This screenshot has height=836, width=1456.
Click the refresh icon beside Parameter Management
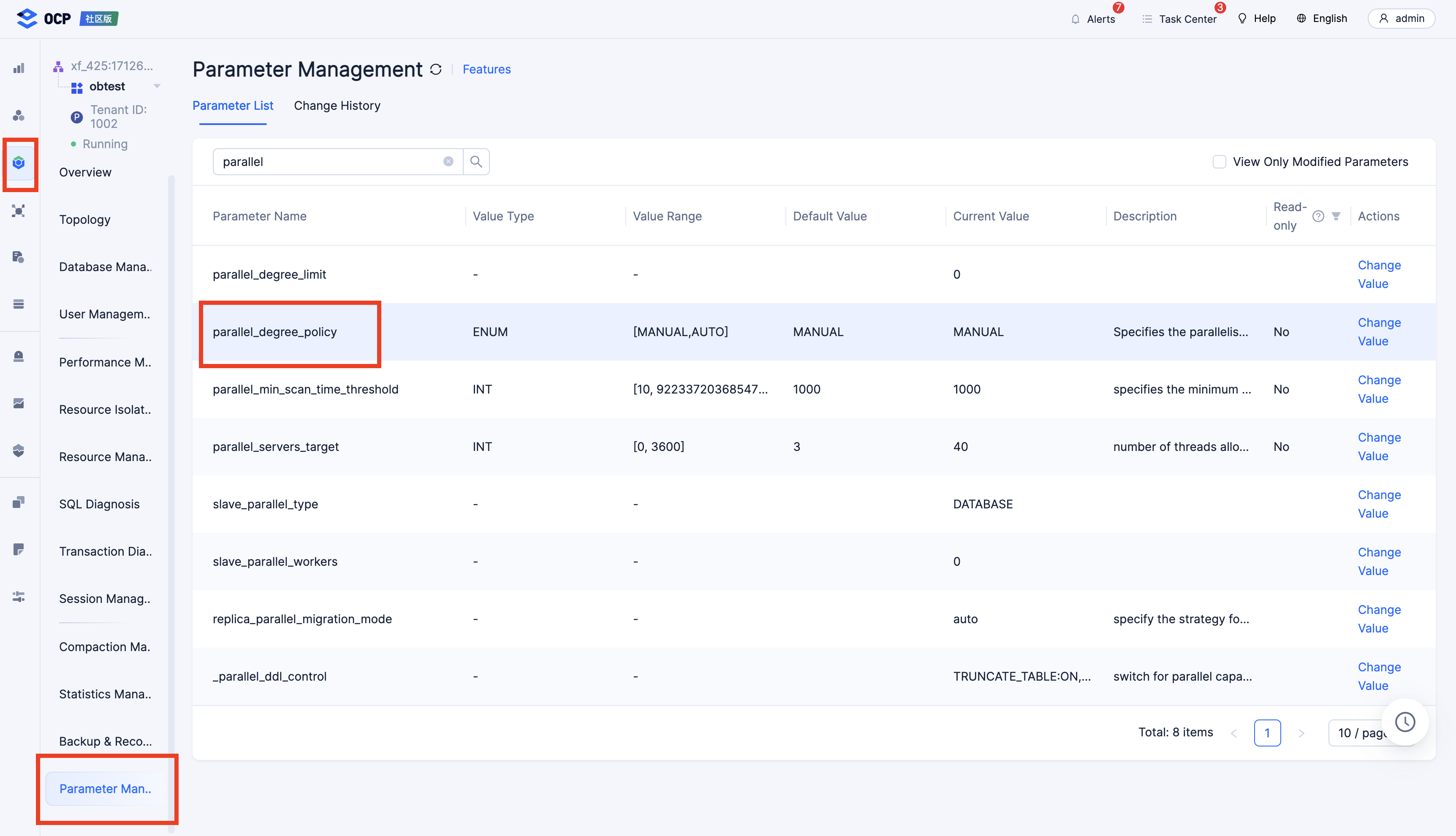436,69
